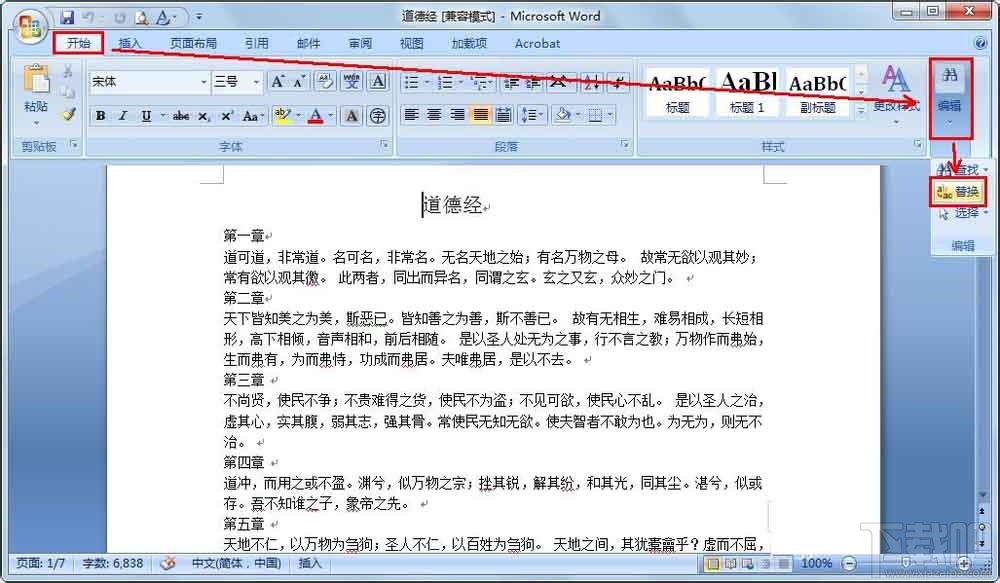Screen dimensions: 1000x583
Task: Click the spell check icon in status bar
Action: [x=167, y=564]
